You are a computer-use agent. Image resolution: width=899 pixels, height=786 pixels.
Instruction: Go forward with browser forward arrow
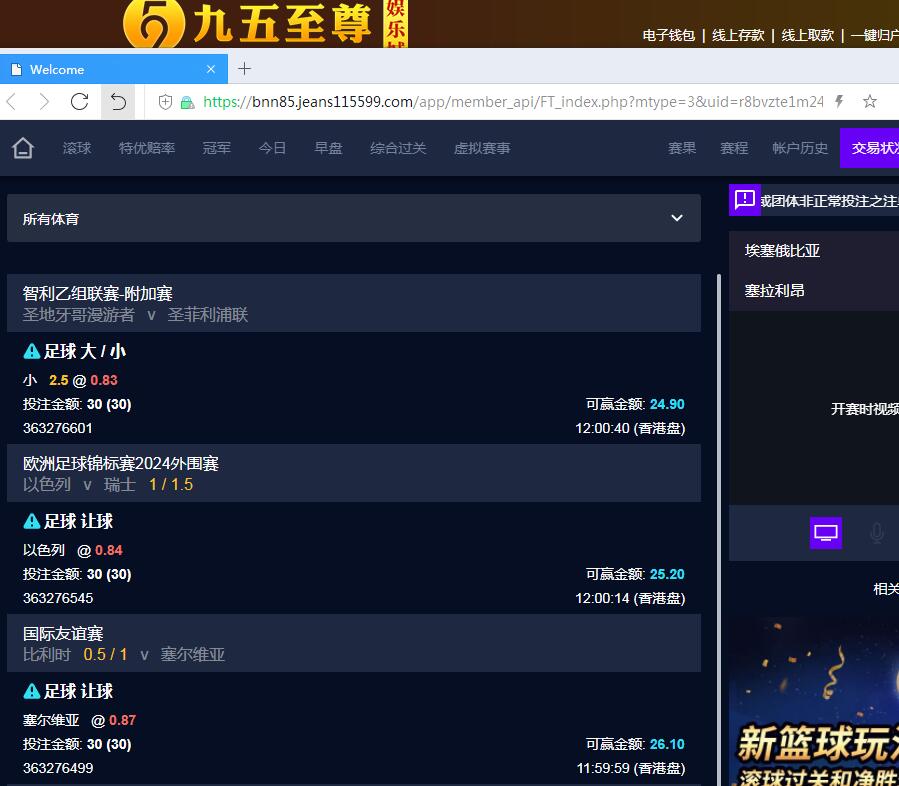coord(44,102)
